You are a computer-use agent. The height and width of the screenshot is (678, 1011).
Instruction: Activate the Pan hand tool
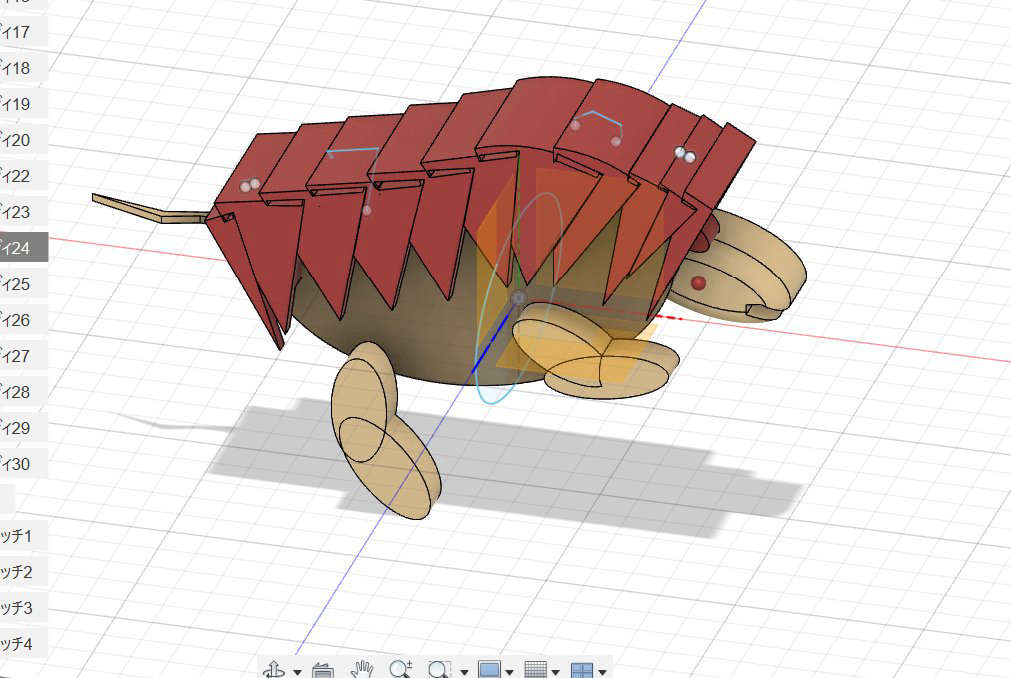pos(362,670)
